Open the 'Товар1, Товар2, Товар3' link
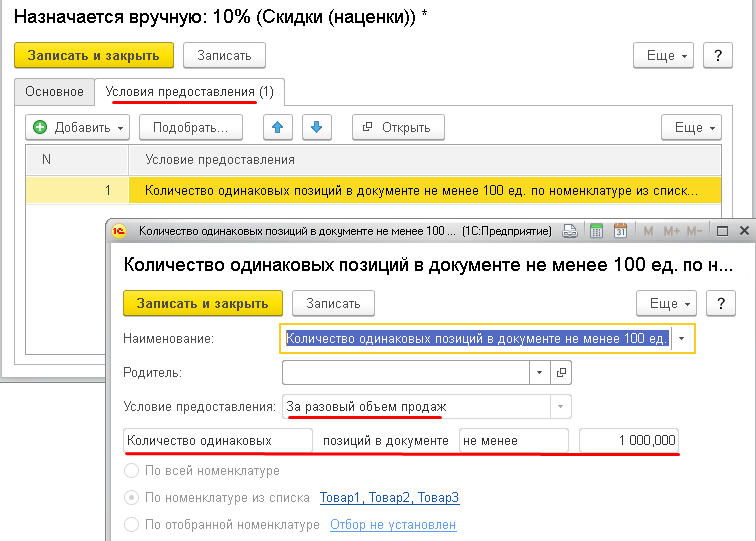This screenshot has height=541, width=756. (x=389, y=498)
